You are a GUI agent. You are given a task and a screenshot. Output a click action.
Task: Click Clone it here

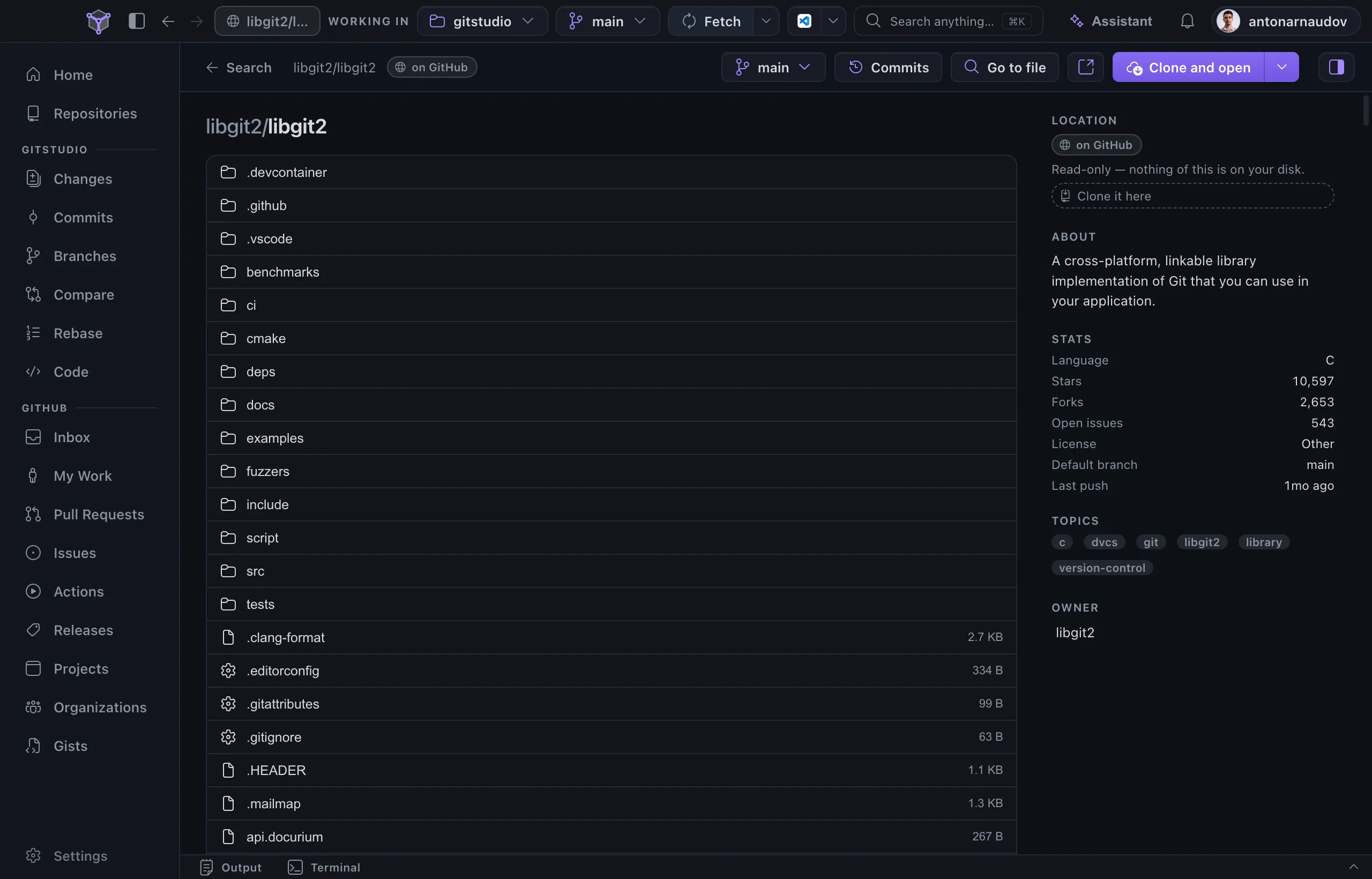(1192, 196)
